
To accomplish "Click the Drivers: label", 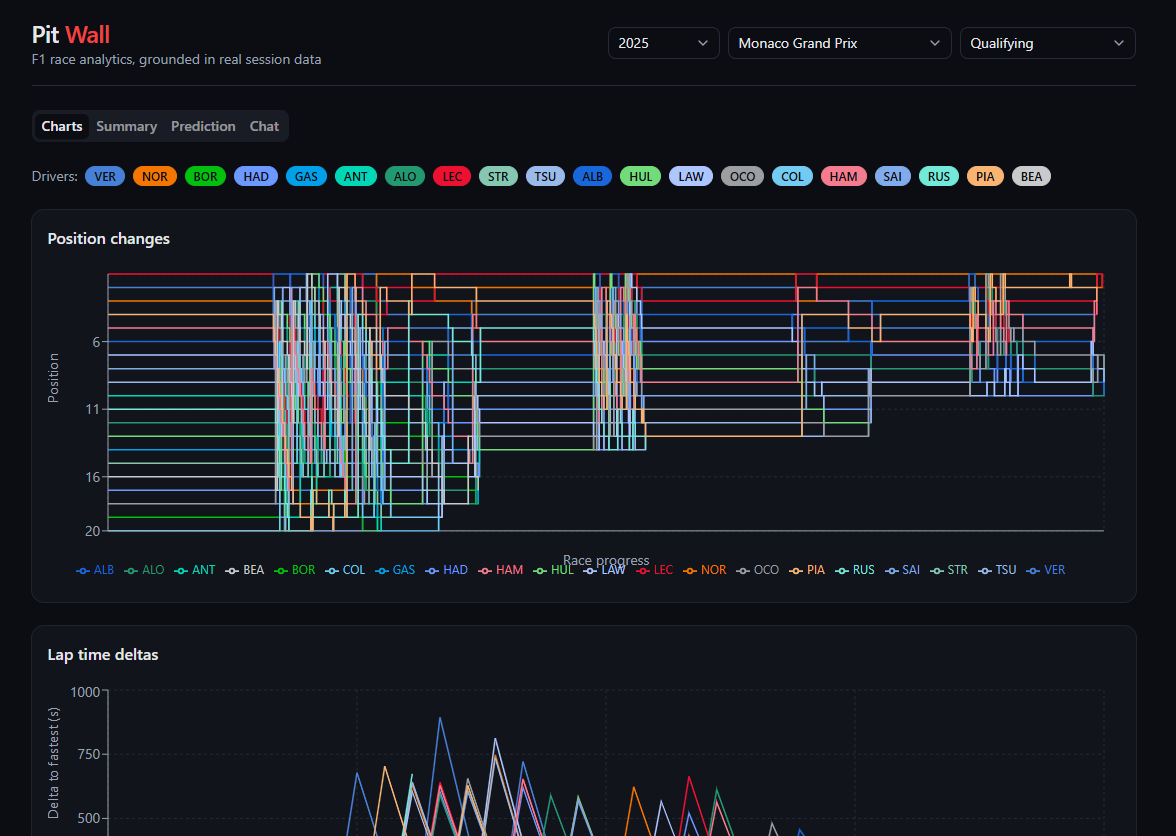I will coord(55,176).
